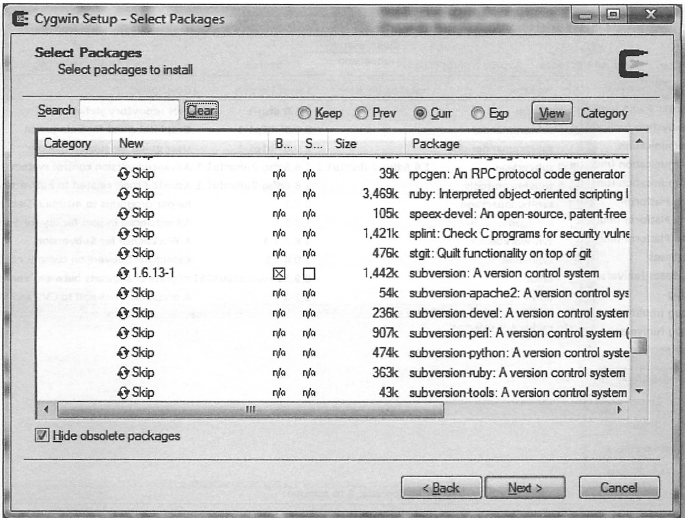Viewport: 685px width, 518px height.
Task: Click the View button
Action: click(x=551, y=113)
